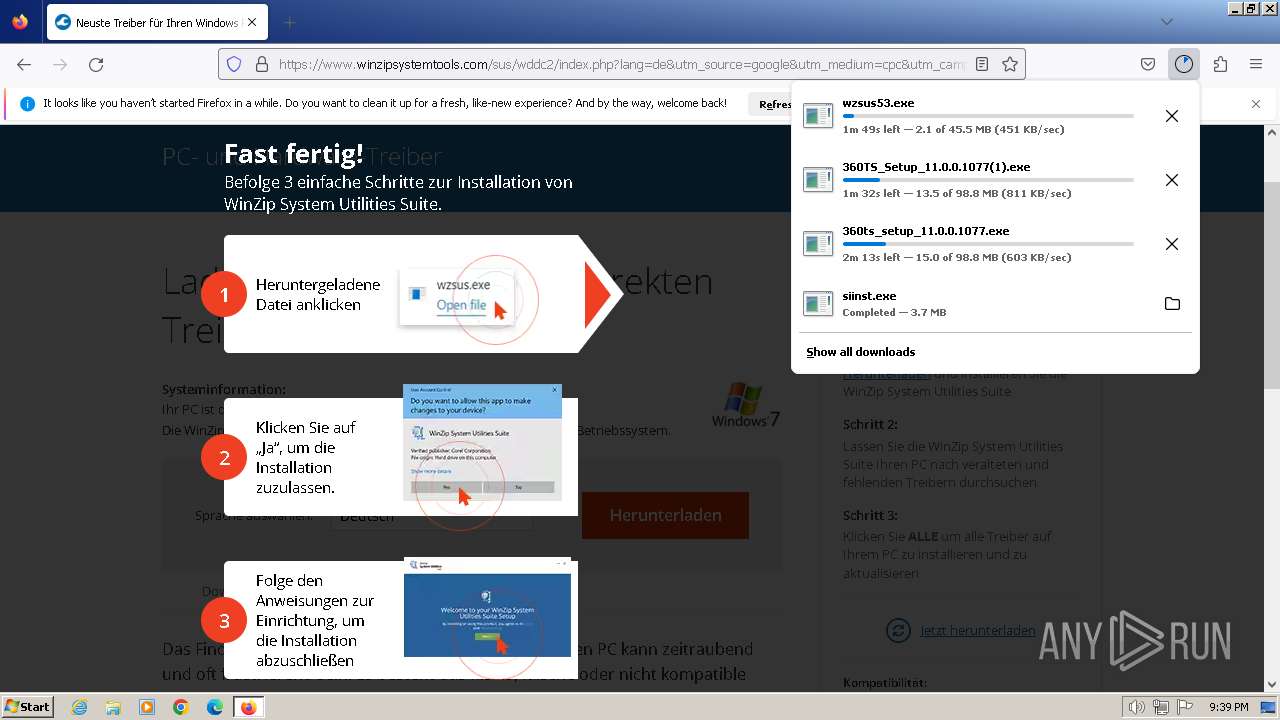Screen dimensions: 1280x720
Task: Dismiss the Firefox refresh notification bar
Action: click(x=1256, y=104)
